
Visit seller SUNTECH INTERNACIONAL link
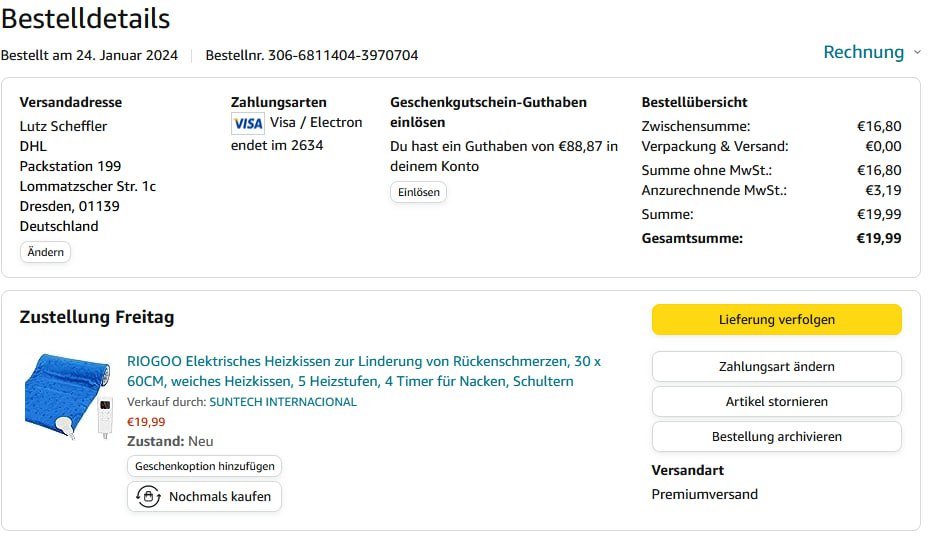282,402
